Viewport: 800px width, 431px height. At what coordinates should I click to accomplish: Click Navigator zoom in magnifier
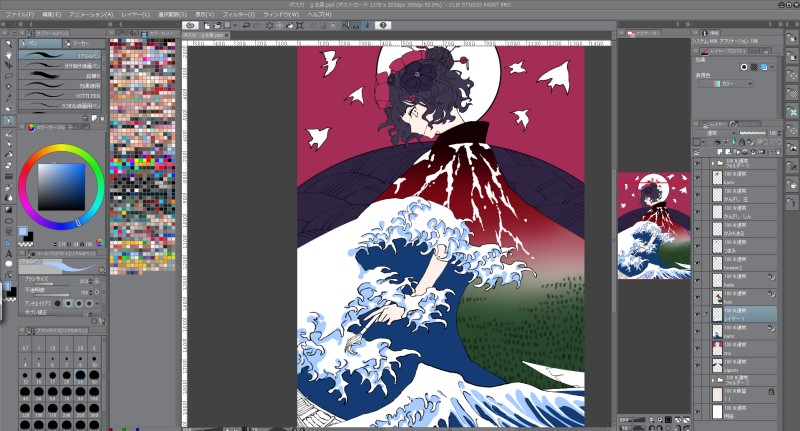[x=660, y=419]
